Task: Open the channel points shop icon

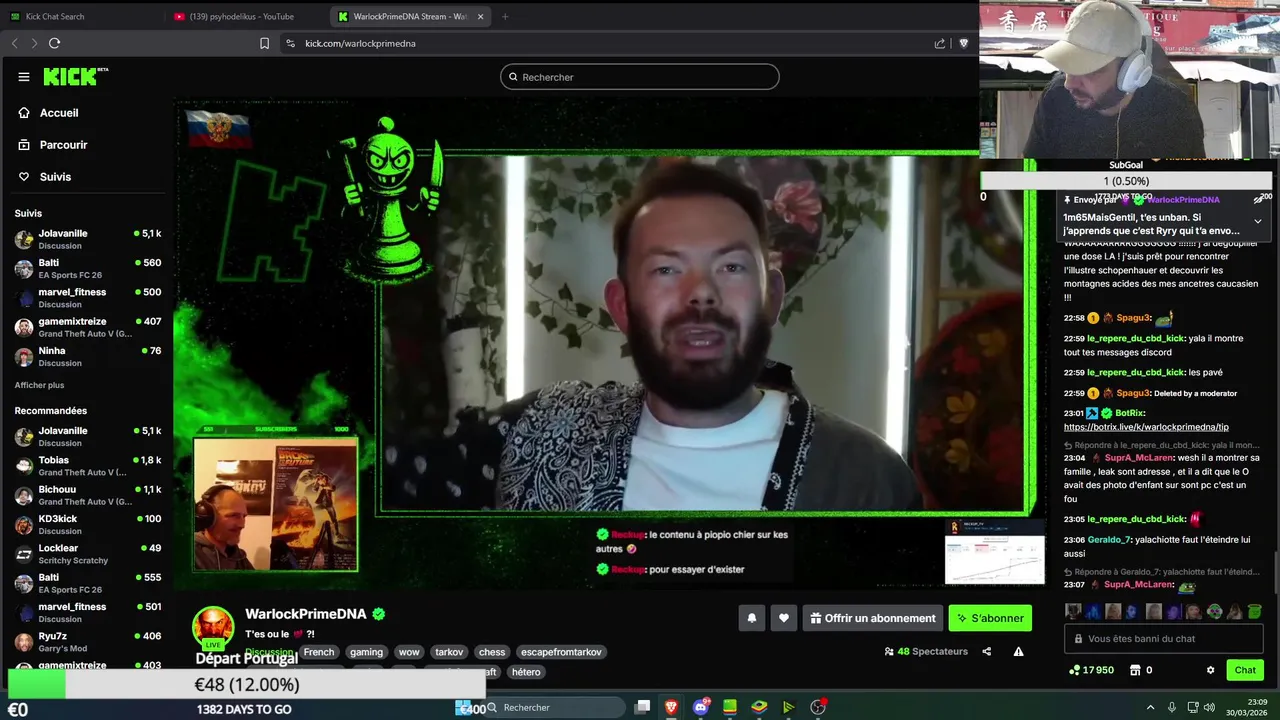Action: pos(1135,670)
